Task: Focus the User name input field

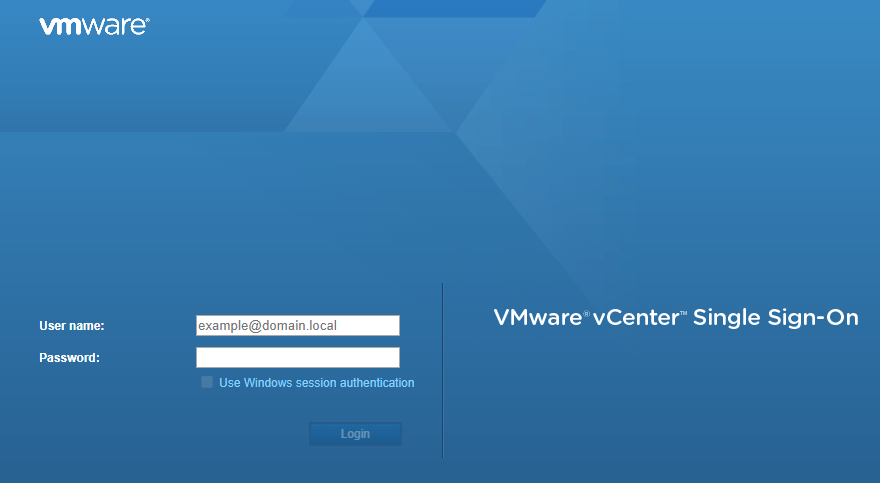Action: click(297, 326)
